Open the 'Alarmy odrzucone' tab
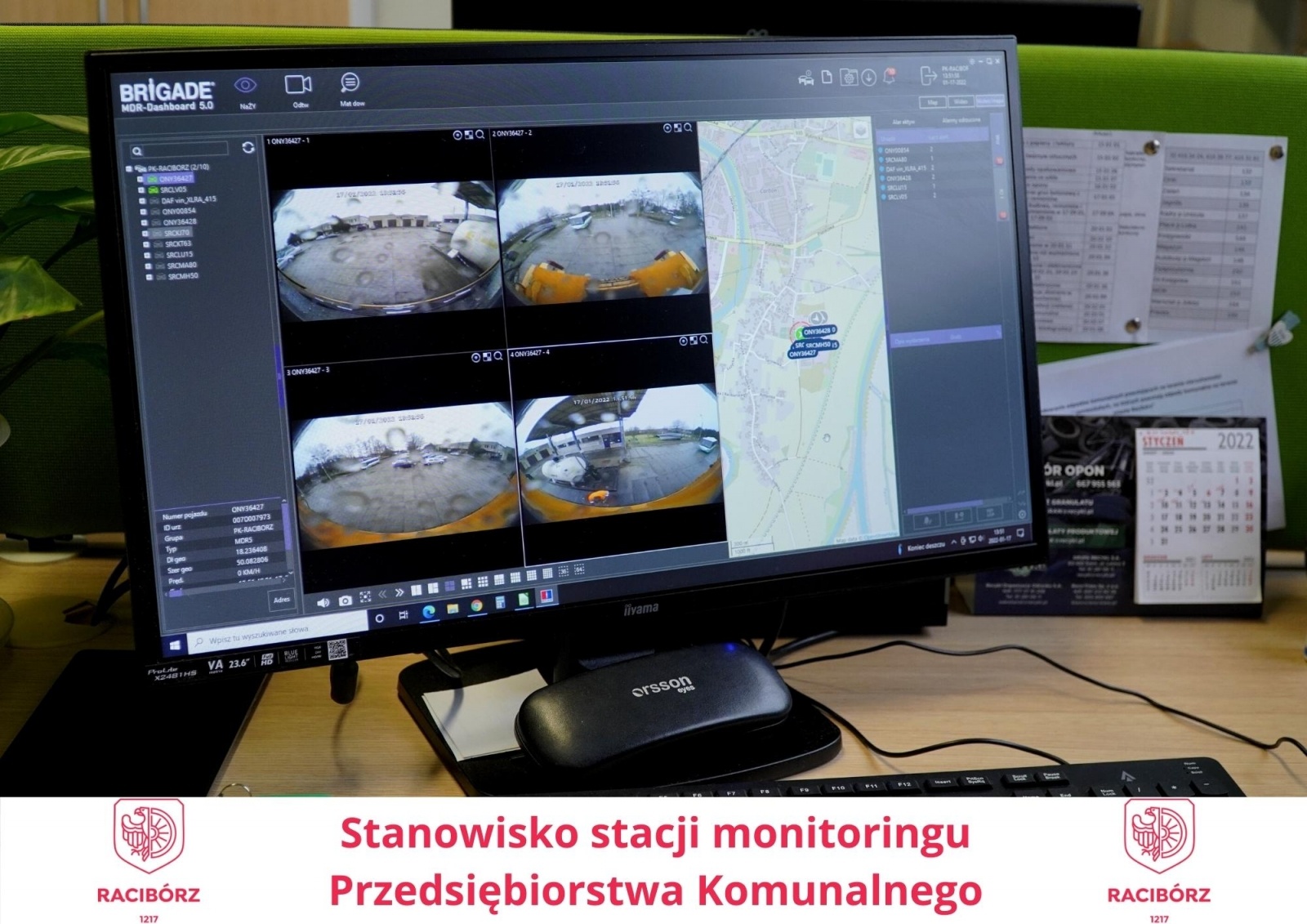This screenshot has height=924, width=1307. pos(961,120)
